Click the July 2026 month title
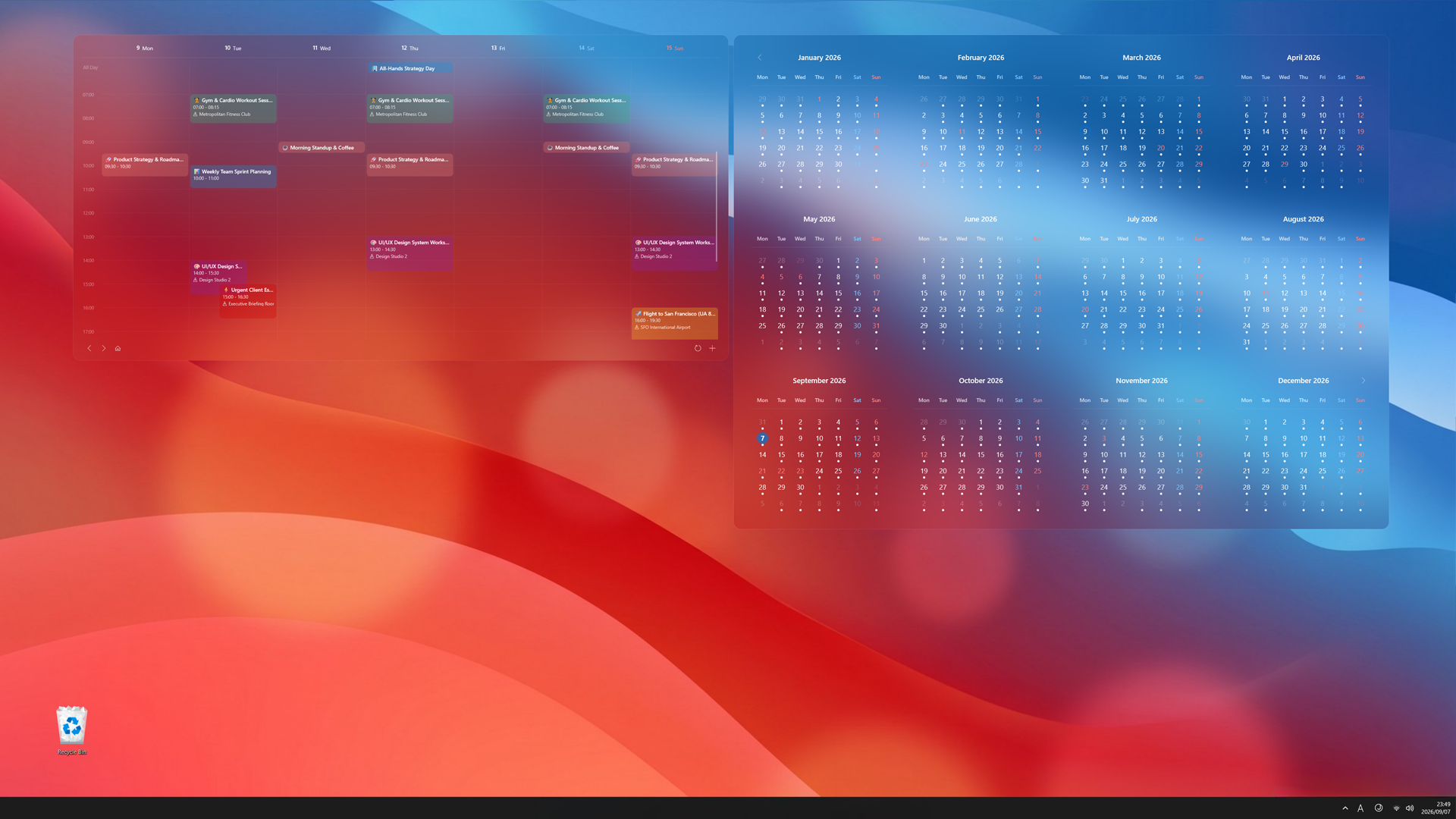Image resolution: width=1456 pixels, height=819 pixels. [1141, 219]
